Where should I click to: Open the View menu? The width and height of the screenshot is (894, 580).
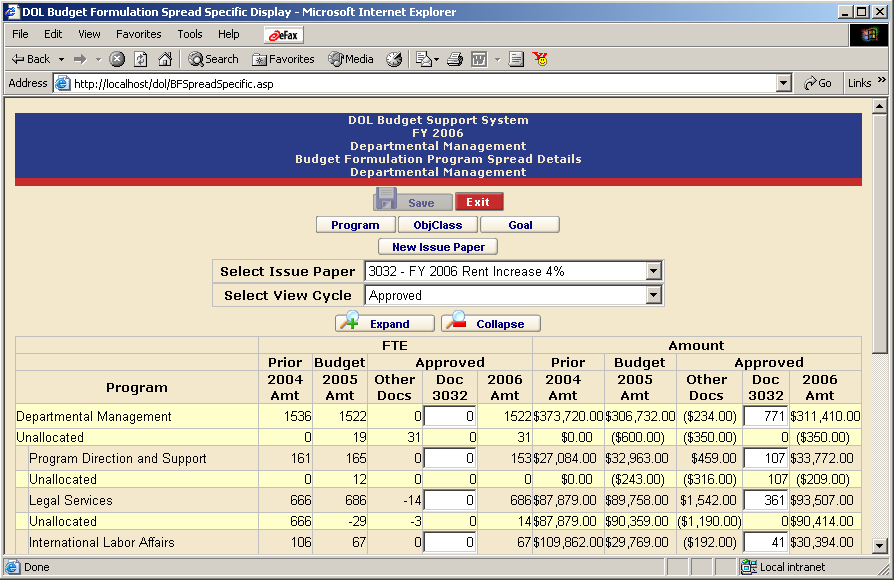[89, 34]
